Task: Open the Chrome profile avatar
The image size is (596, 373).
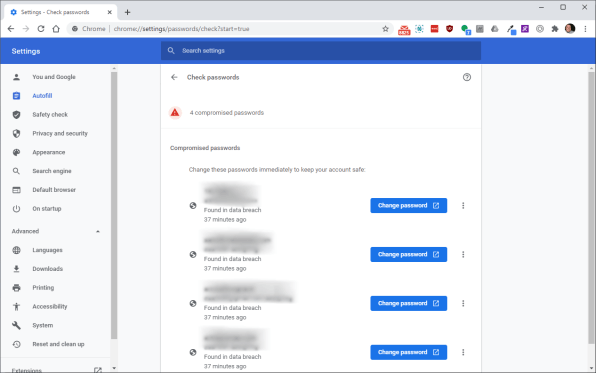Action: click(x=570, y=29)
